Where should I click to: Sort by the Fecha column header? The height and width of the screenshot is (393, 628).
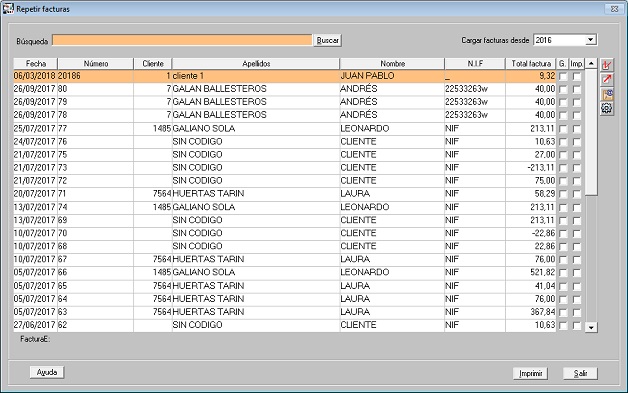point(36,64)
